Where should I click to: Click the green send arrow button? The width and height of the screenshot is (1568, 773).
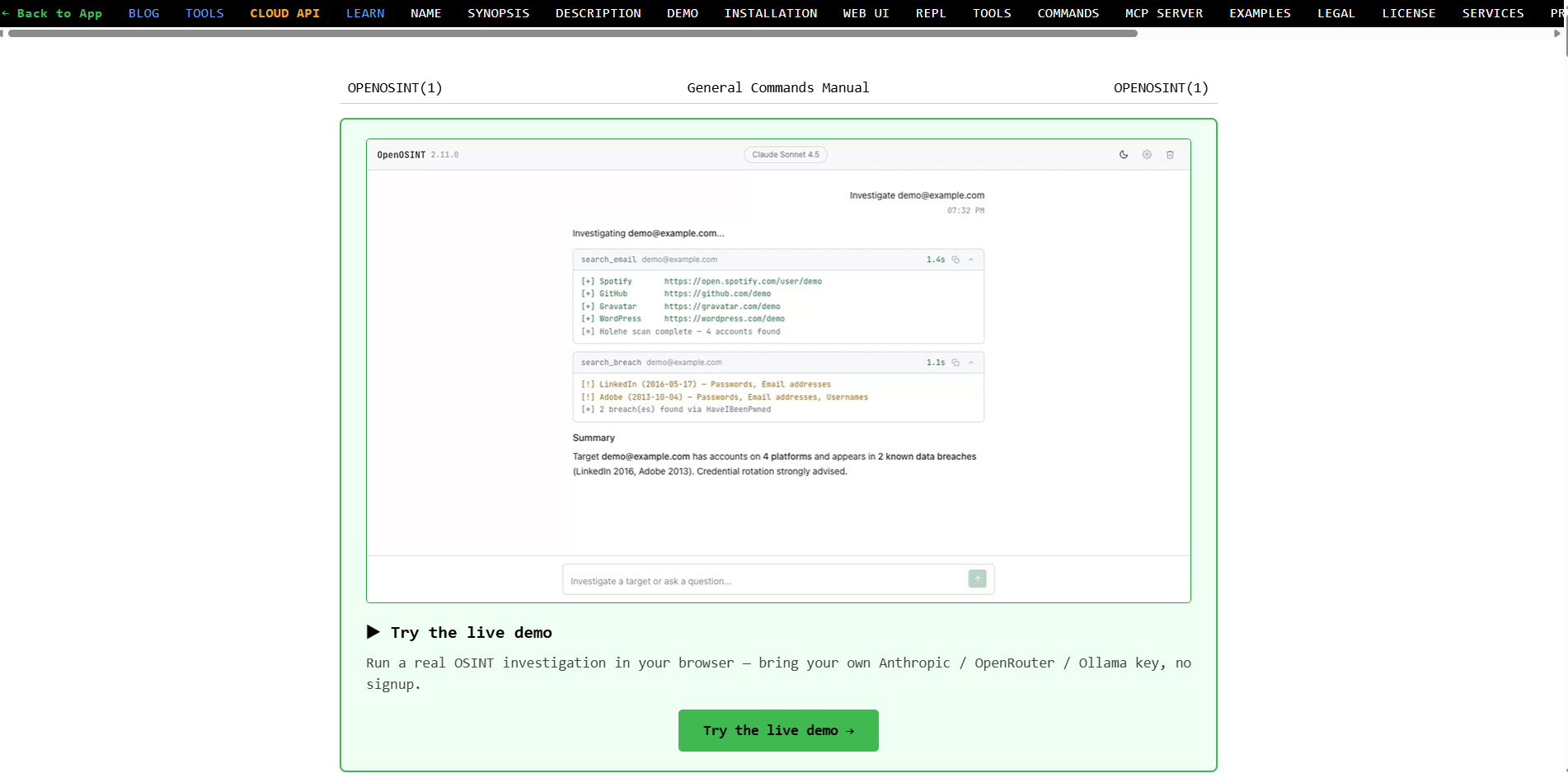[977, 579]
